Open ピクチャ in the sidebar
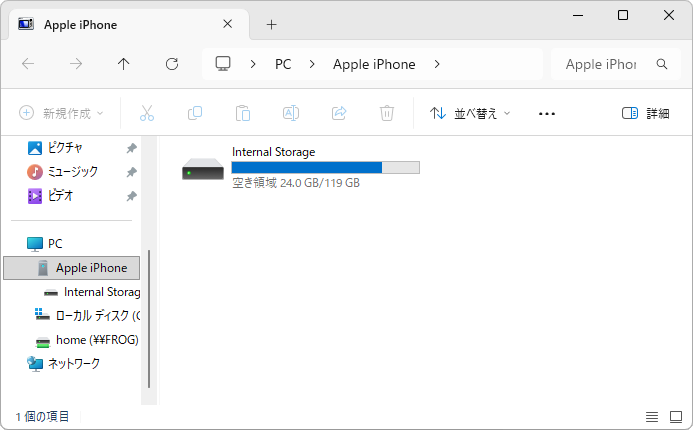This screenshot has width=693, height=430. click(x=65, y=148)
